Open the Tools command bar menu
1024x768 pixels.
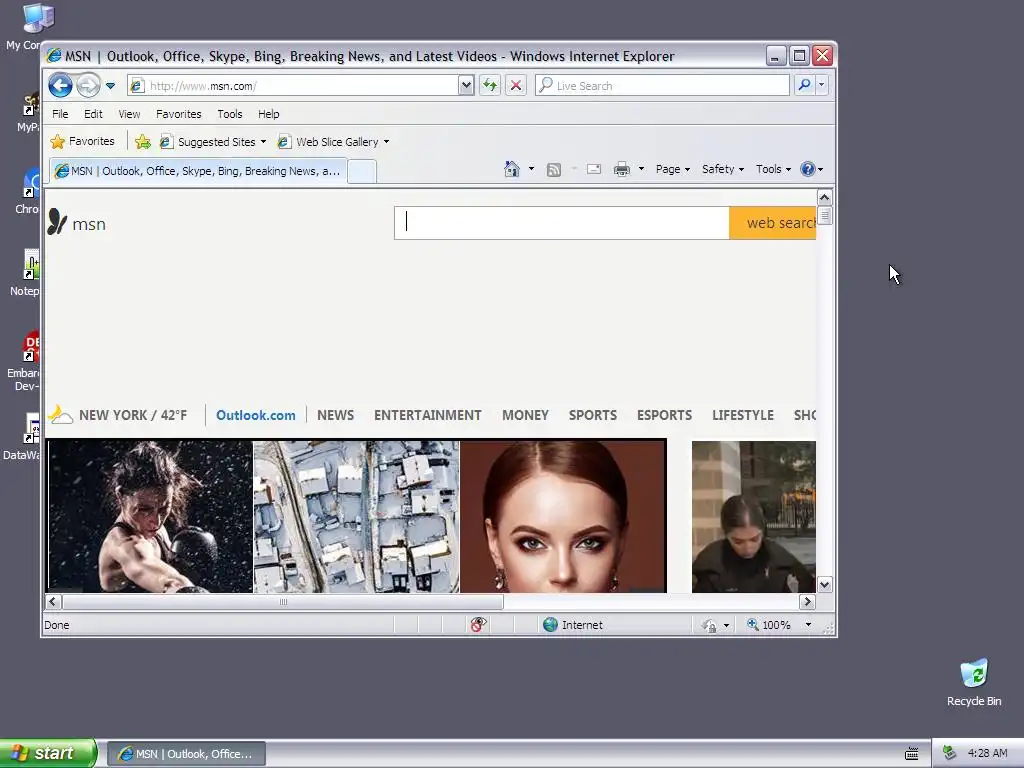(x=773, y=169)
